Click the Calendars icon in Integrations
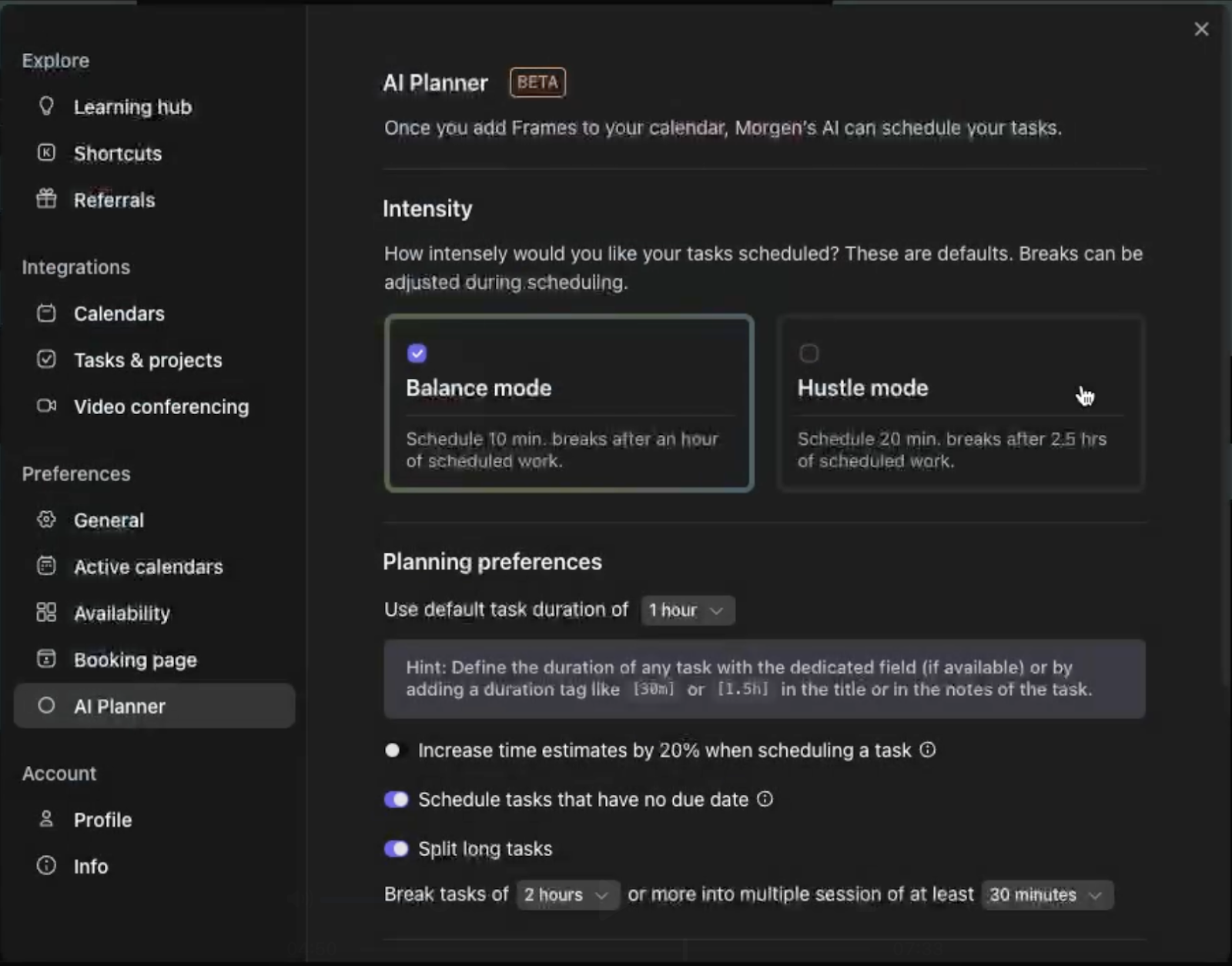Screen dimensions: 1232x966 [46, 313]
